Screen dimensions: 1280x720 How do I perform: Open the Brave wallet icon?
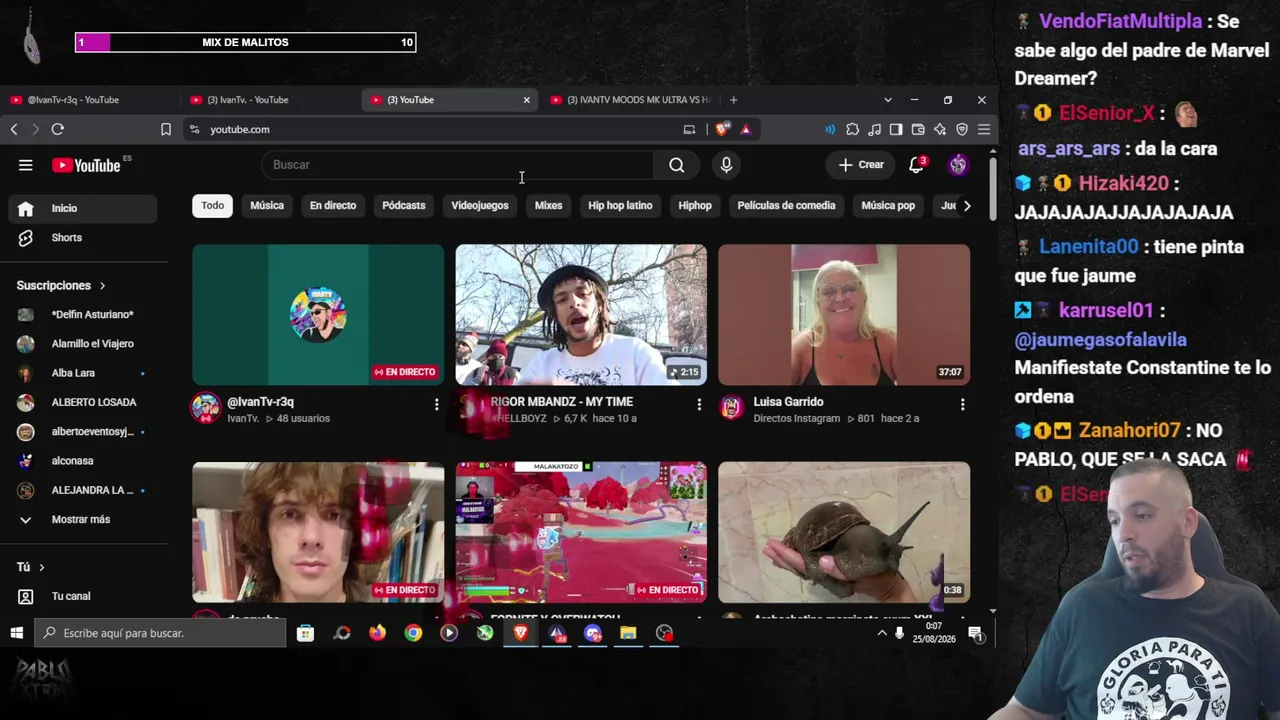click(918, 129)
